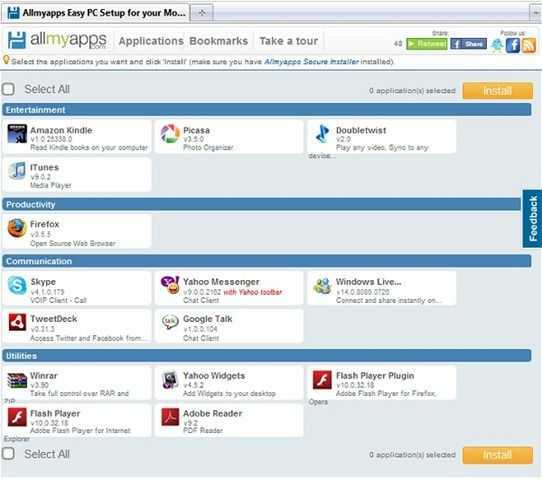This screenshot has width=542, height=480.
Task: Click the green Retweet share button
Action: [x=427, y=44]
